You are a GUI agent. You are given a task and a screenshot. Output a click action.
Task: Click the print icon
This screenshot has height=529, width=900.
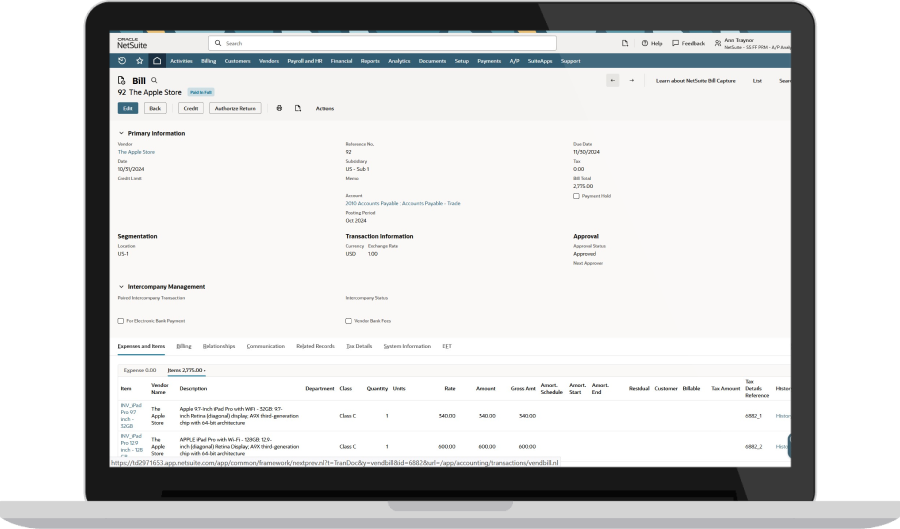click(280, 108)
